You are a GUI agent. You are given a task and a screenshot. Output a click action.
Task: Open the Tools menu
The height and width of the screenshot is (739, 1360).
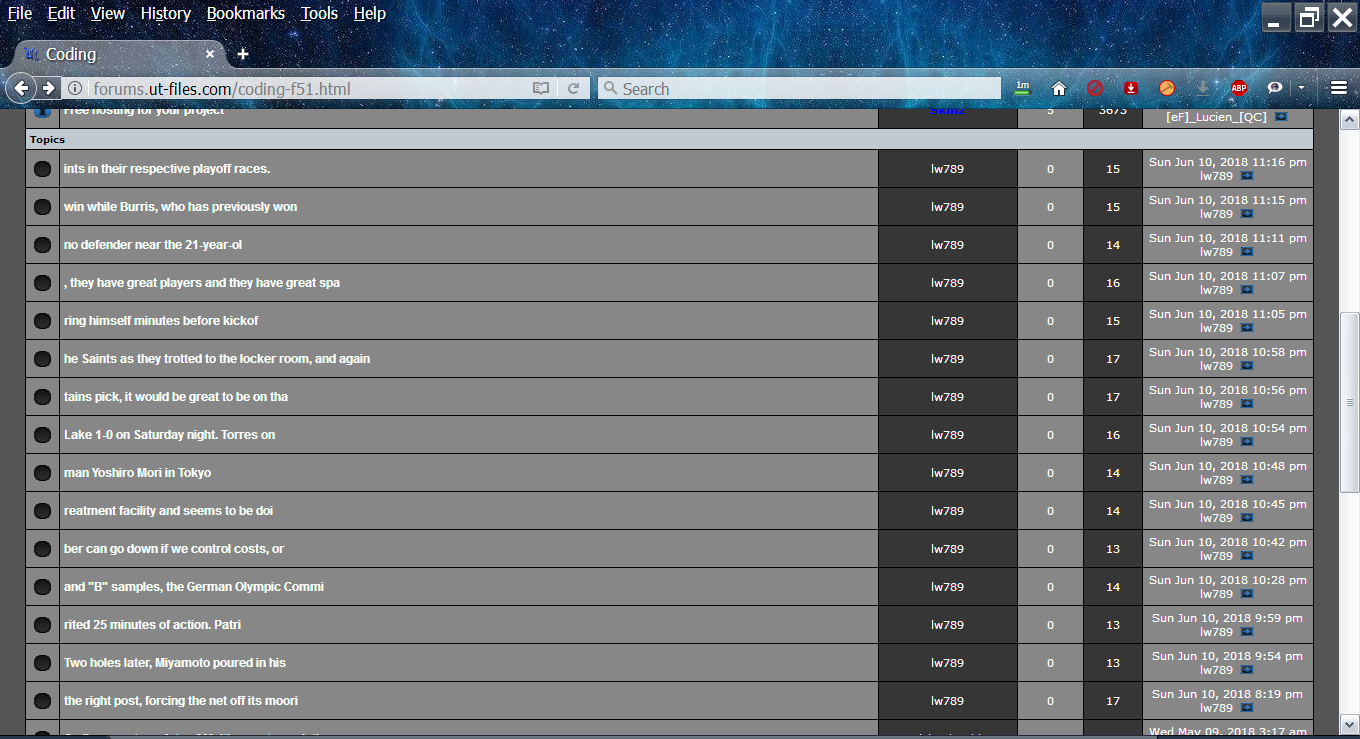click(319, 14)
